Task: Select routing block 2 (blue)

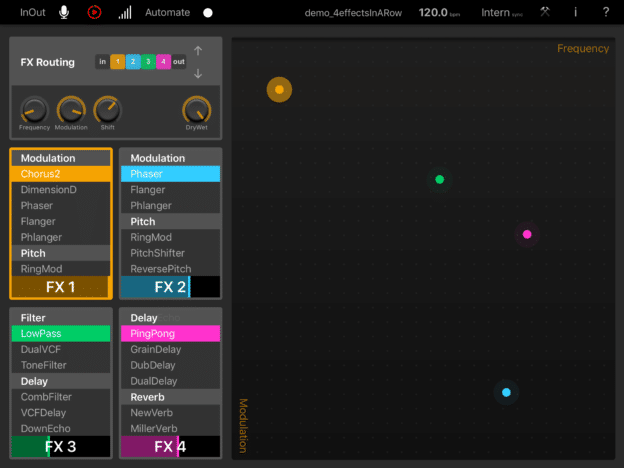Action: [133, 62]
